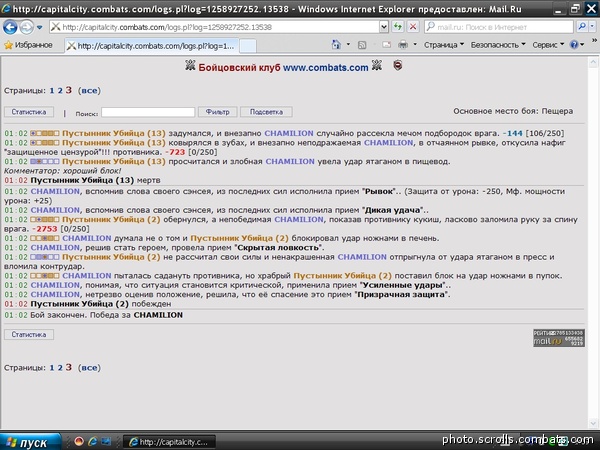Click the skull icon right of www.combats.com
600x450 pixels.
[x=377, y=66]
